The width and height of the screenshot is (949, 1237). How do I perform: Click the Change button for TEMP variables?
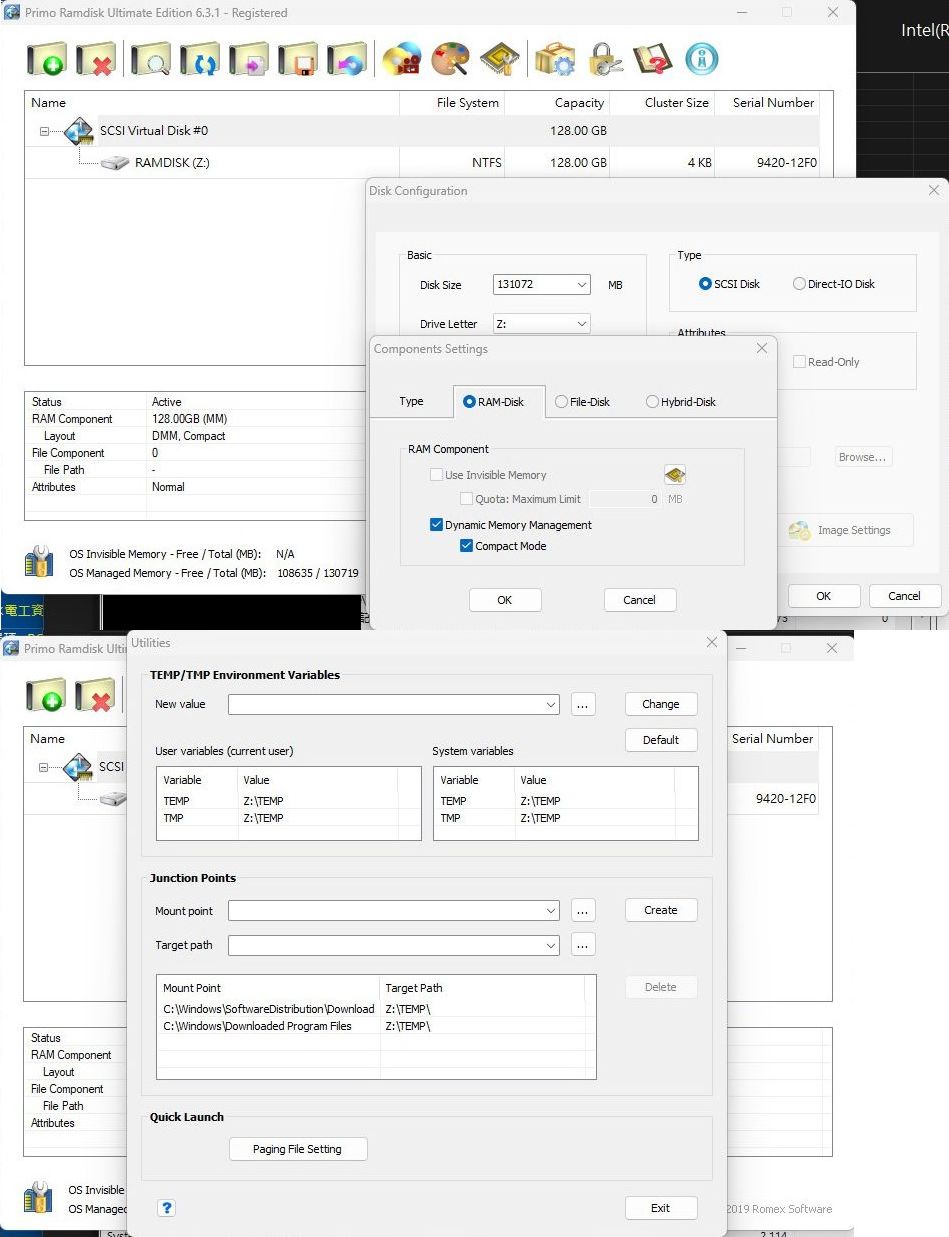(x=661, y=705)
